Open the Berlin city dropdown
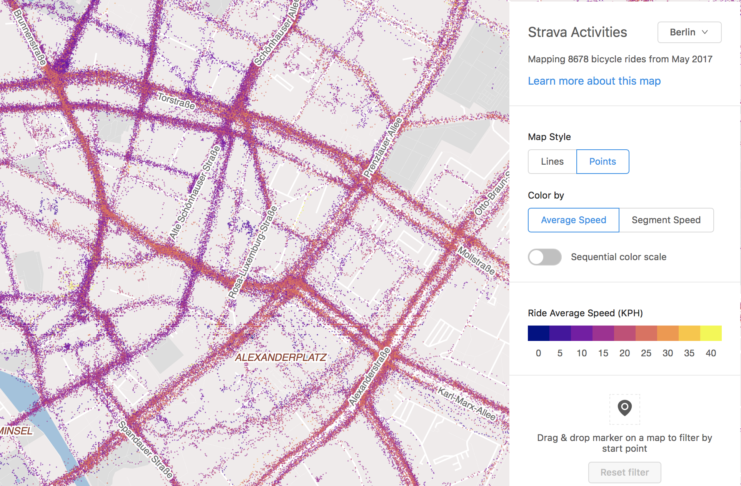Image resolution: width=741 pixels, height=486 pixels. (689, 33)
